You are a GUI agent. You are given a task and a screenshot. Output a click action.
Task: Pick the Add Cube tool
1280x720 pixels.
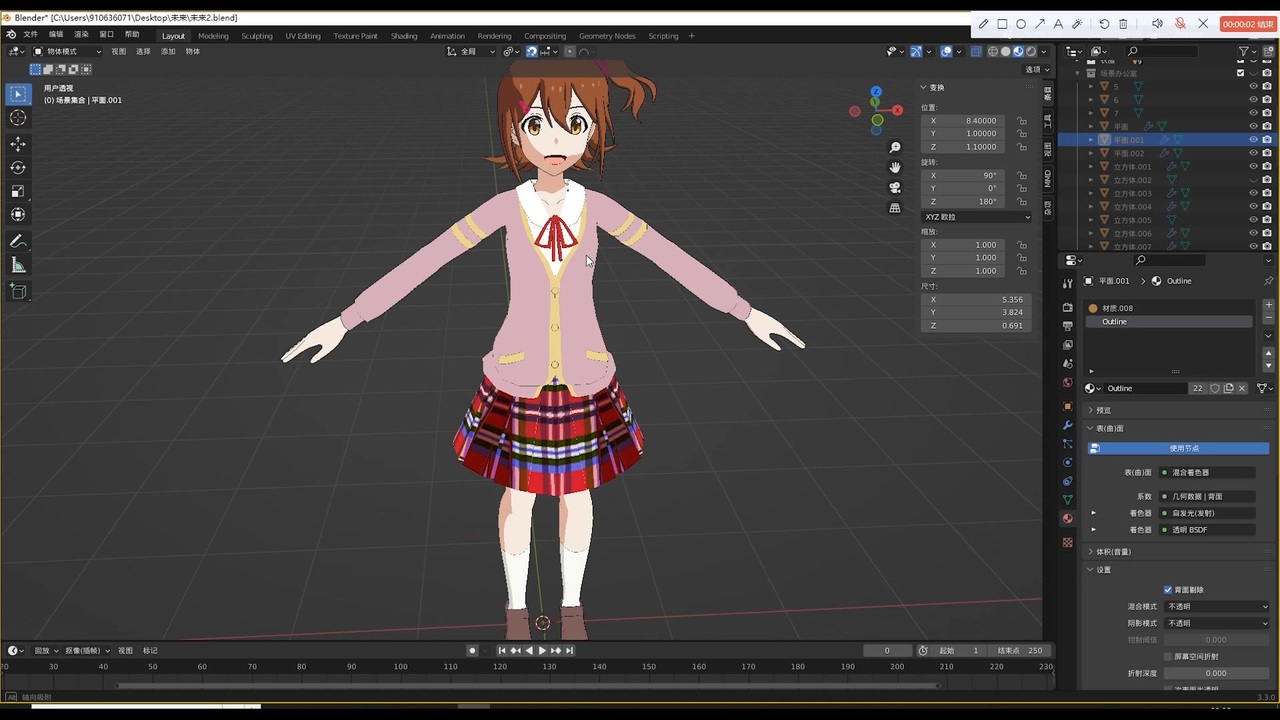18,292
